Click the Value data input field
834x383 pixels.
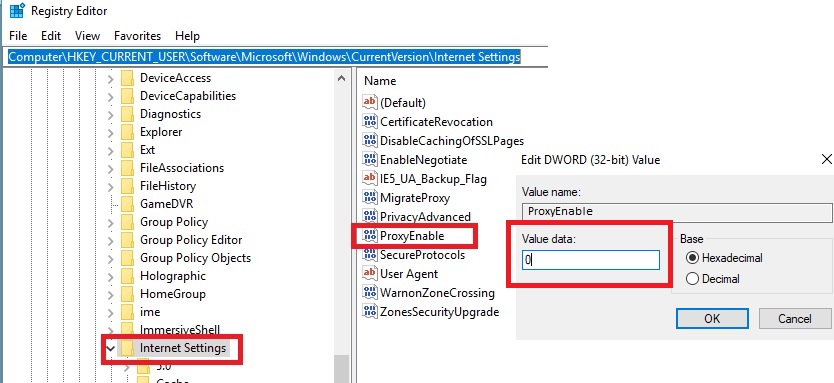pyautogui.click(x=591, y=260)
